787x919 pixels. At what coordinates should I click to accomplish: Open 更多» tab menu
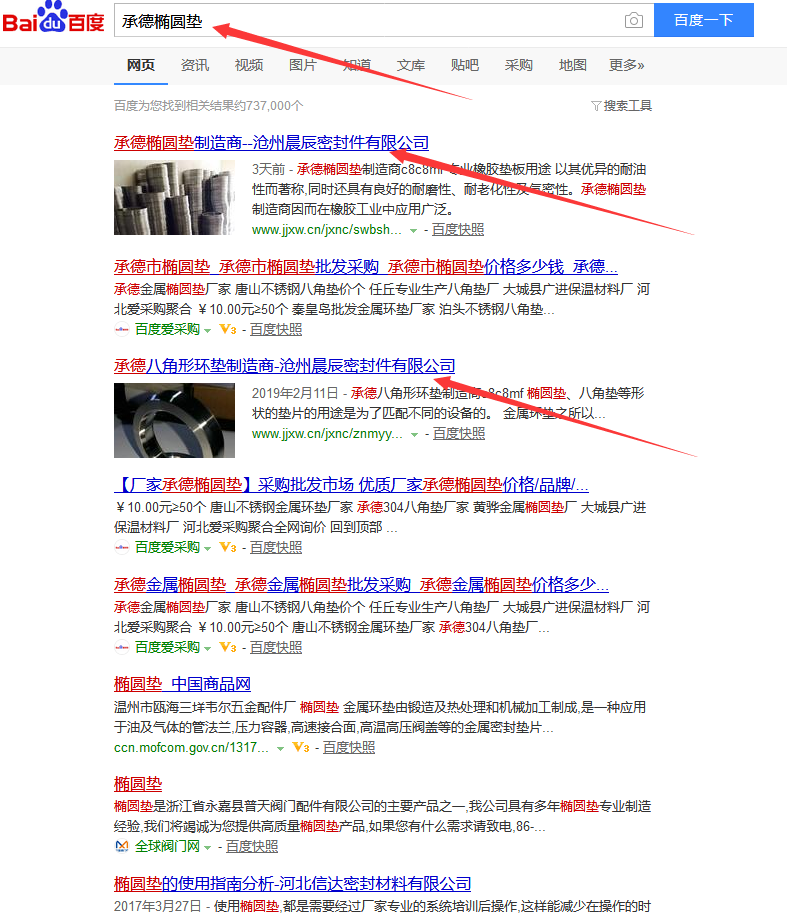tap(626, 65)
